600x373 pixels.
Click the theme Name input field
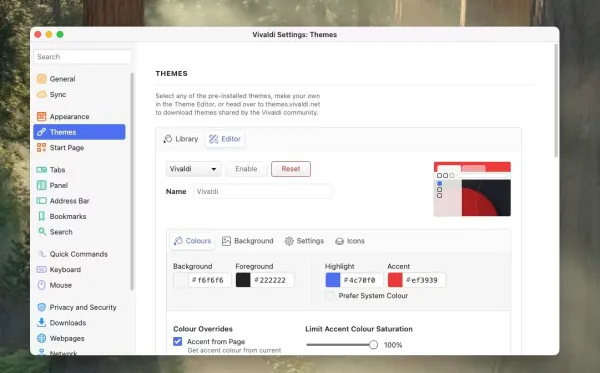point(263,191)
